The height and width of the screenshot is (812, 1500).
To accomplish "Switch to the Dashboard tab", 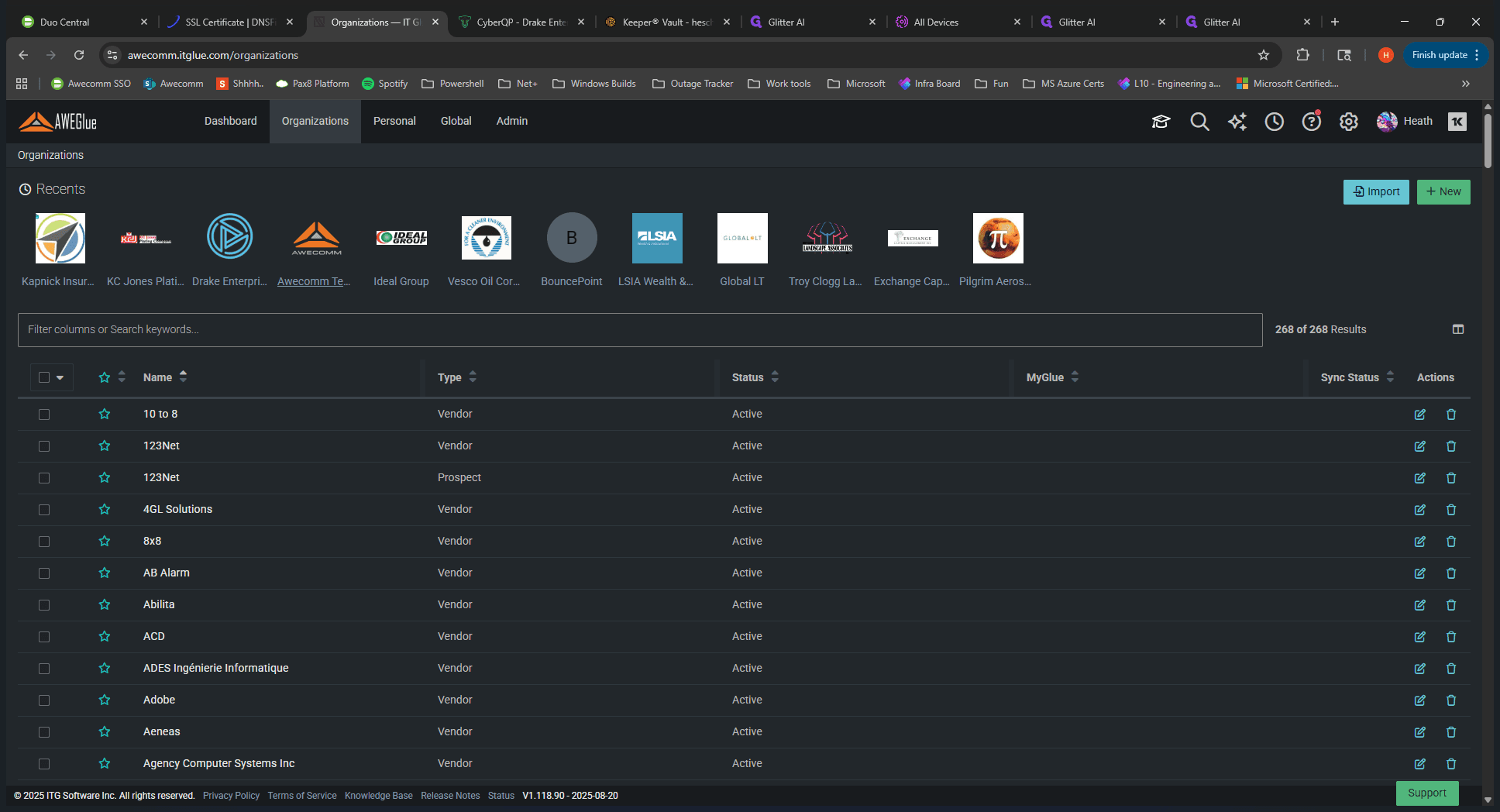I will (230, 122).
